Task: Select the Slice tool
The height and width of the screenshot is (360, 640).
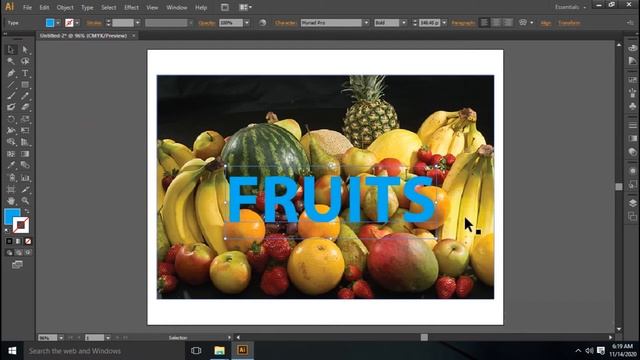Action: 25,189
